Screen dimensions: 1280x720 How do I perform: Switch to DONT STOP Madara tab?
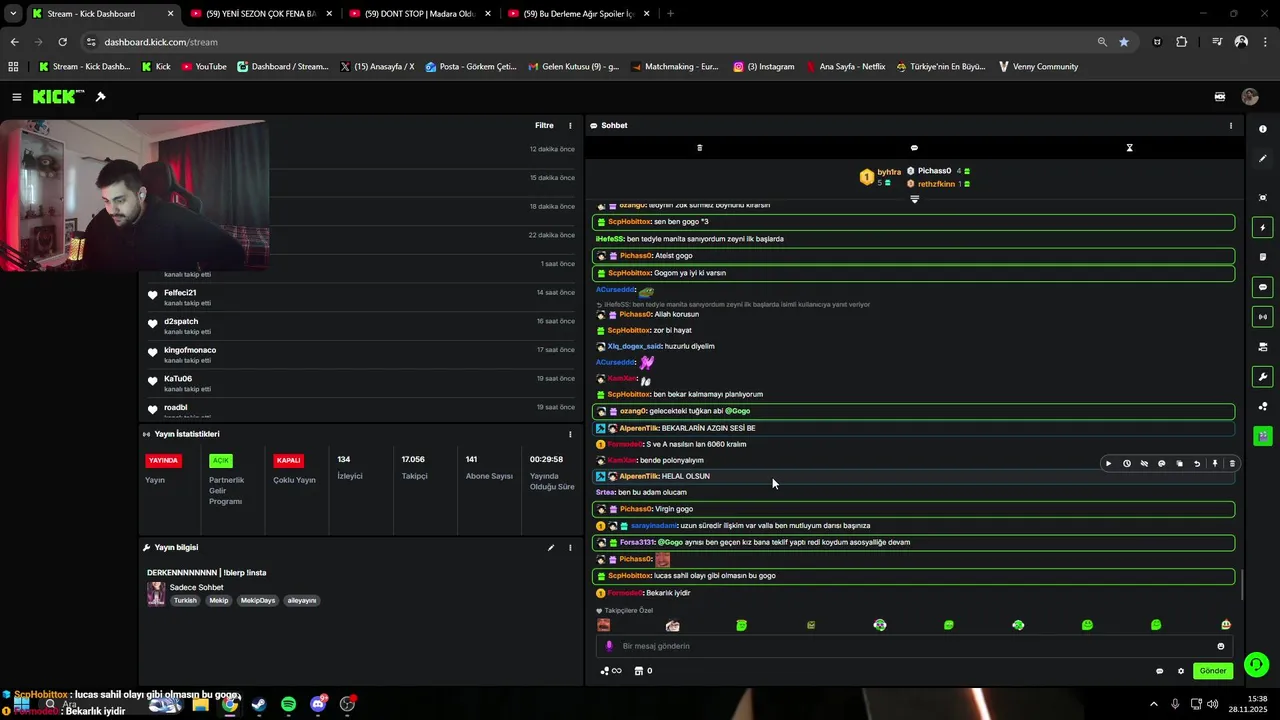[420, 14]
